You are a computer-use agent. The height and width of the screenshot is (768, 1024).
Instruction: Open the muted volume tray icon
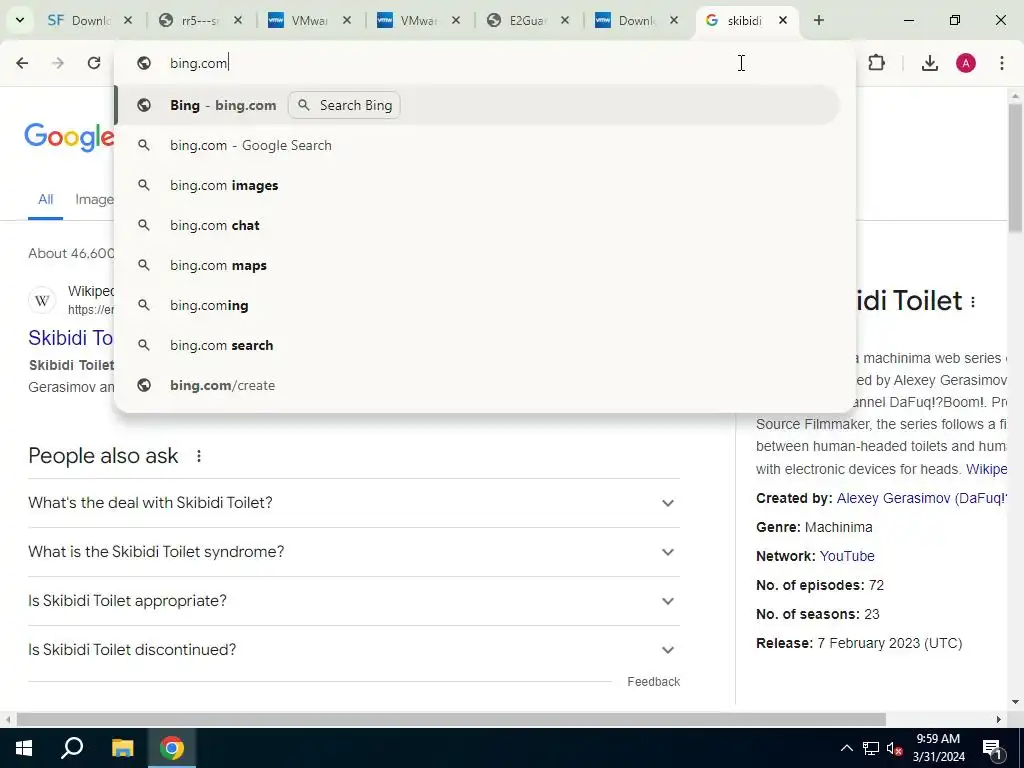894,748
